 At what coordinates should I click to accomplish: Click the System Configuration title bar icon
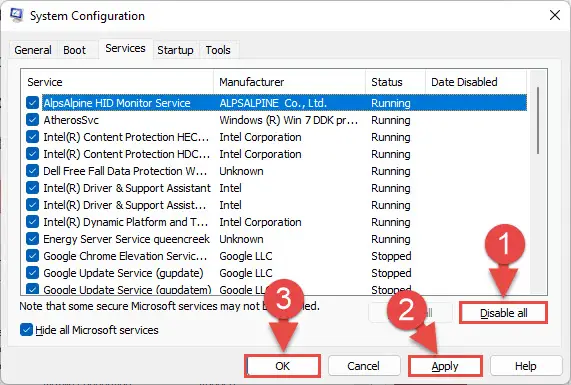[16, 15]
